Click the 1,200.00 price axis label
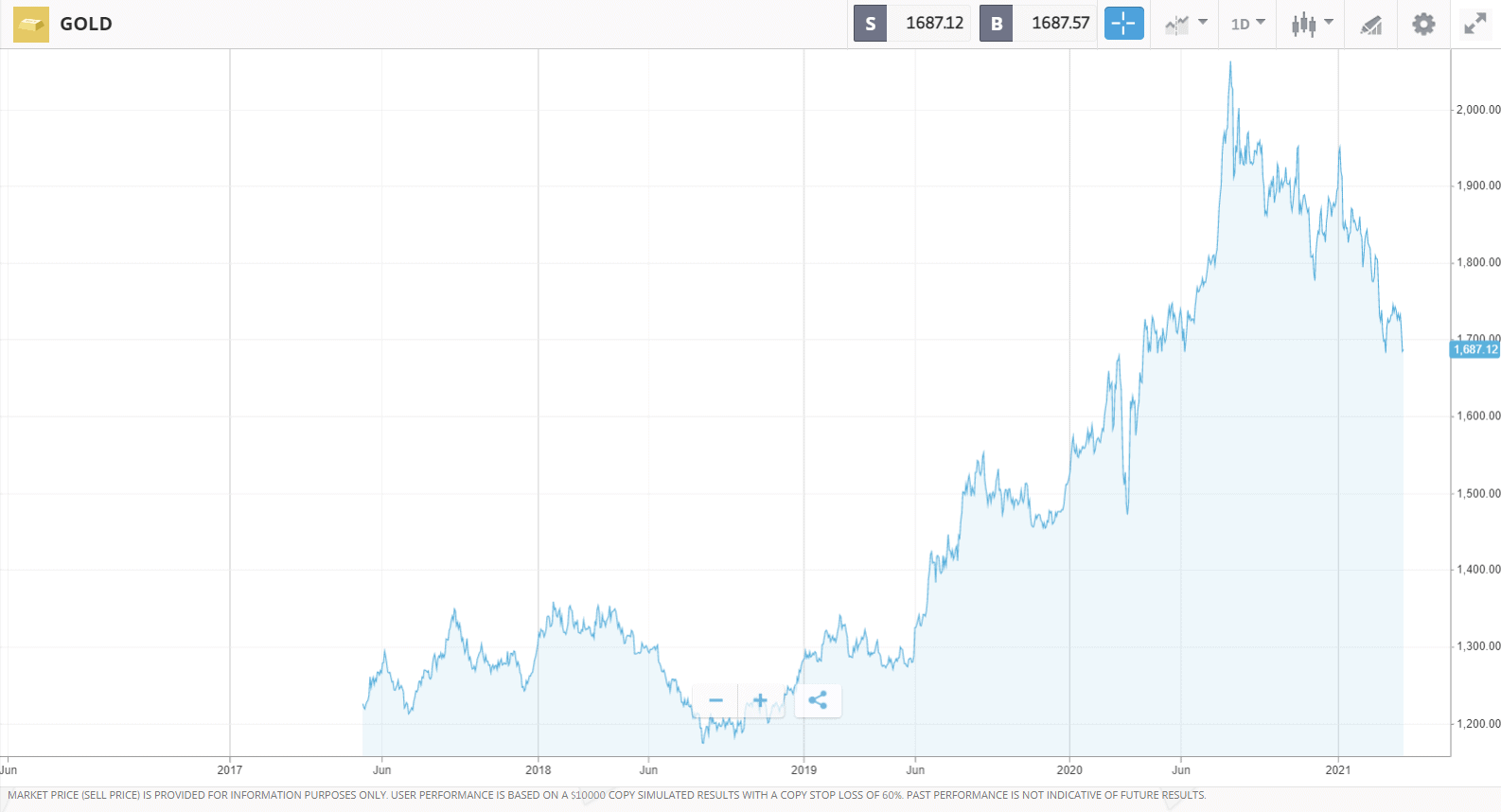 tap(1478, 723)
